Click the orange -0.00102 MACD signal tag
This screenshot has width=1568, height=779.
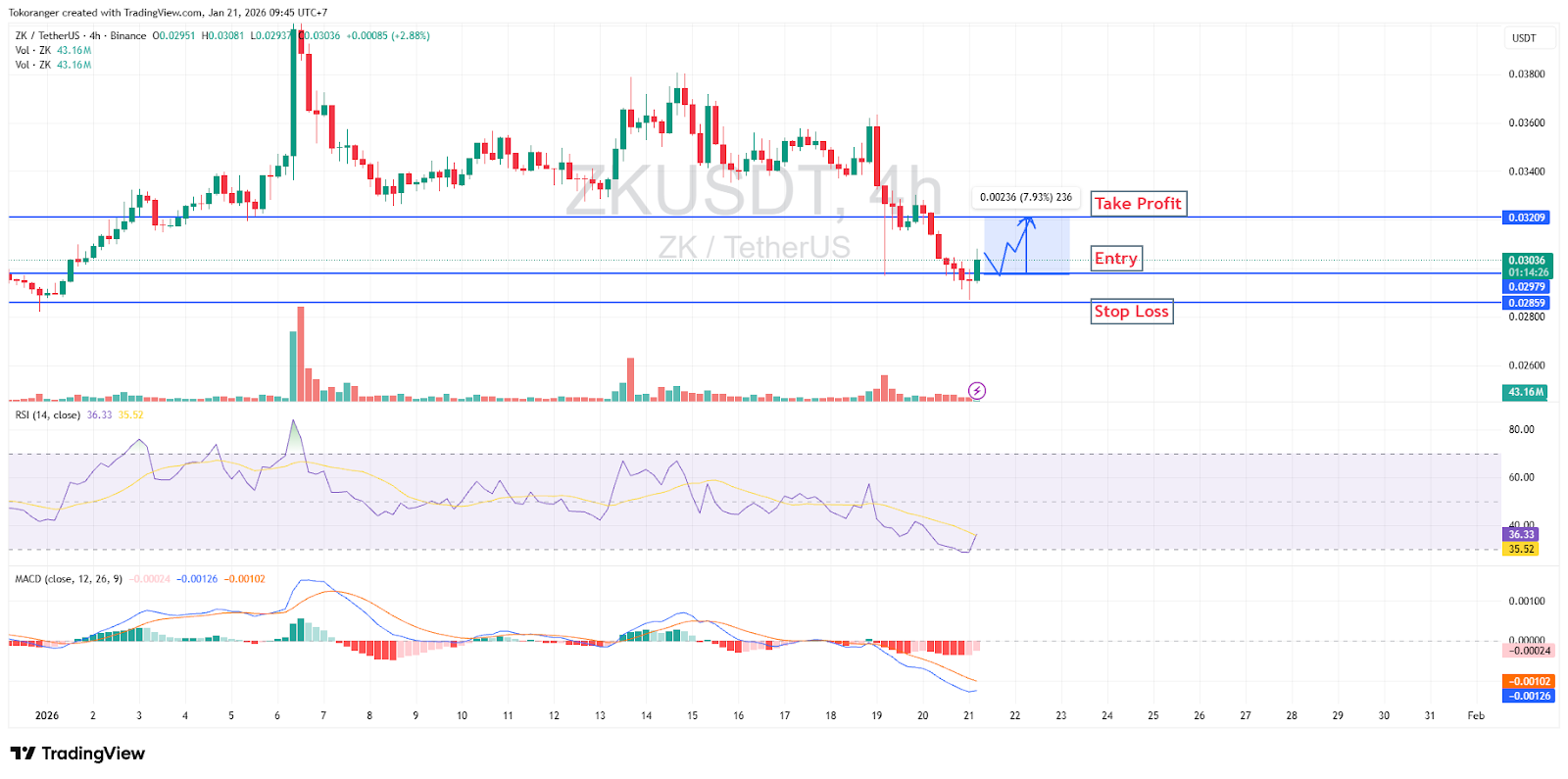(1529, 682)
